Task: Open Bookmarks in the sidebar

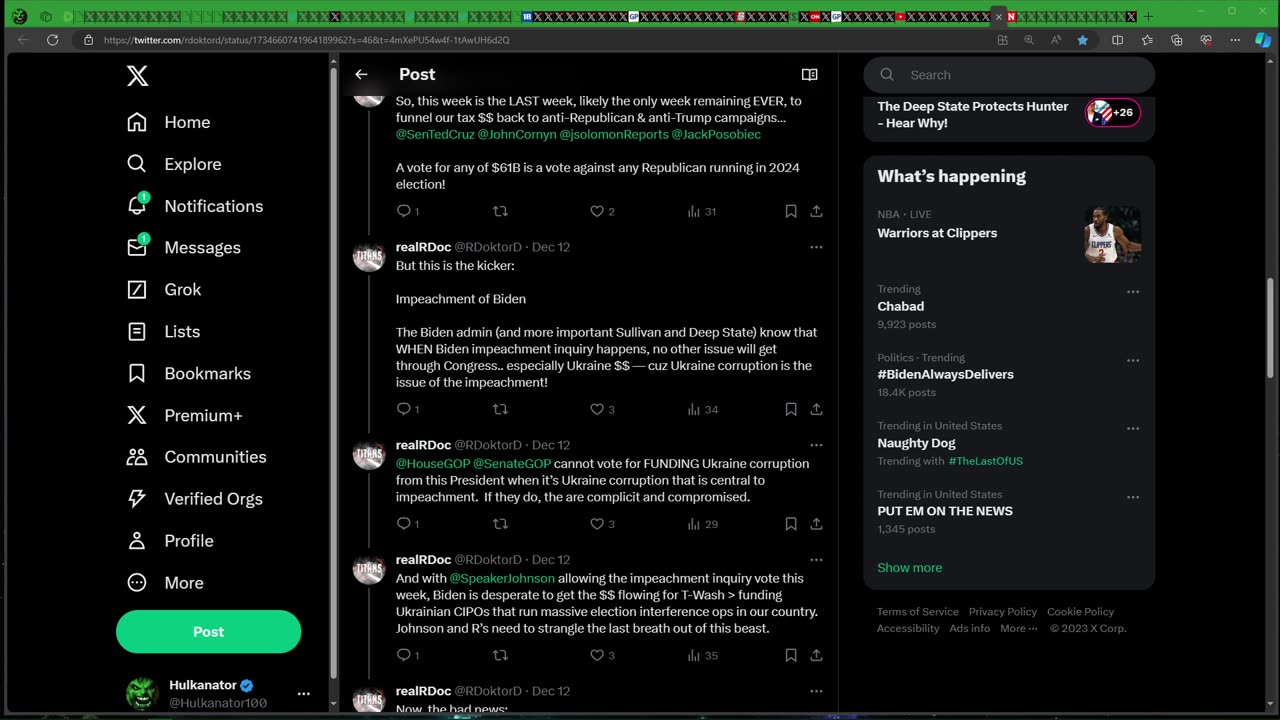Action: pyautogui.click(x=189, y=373)
